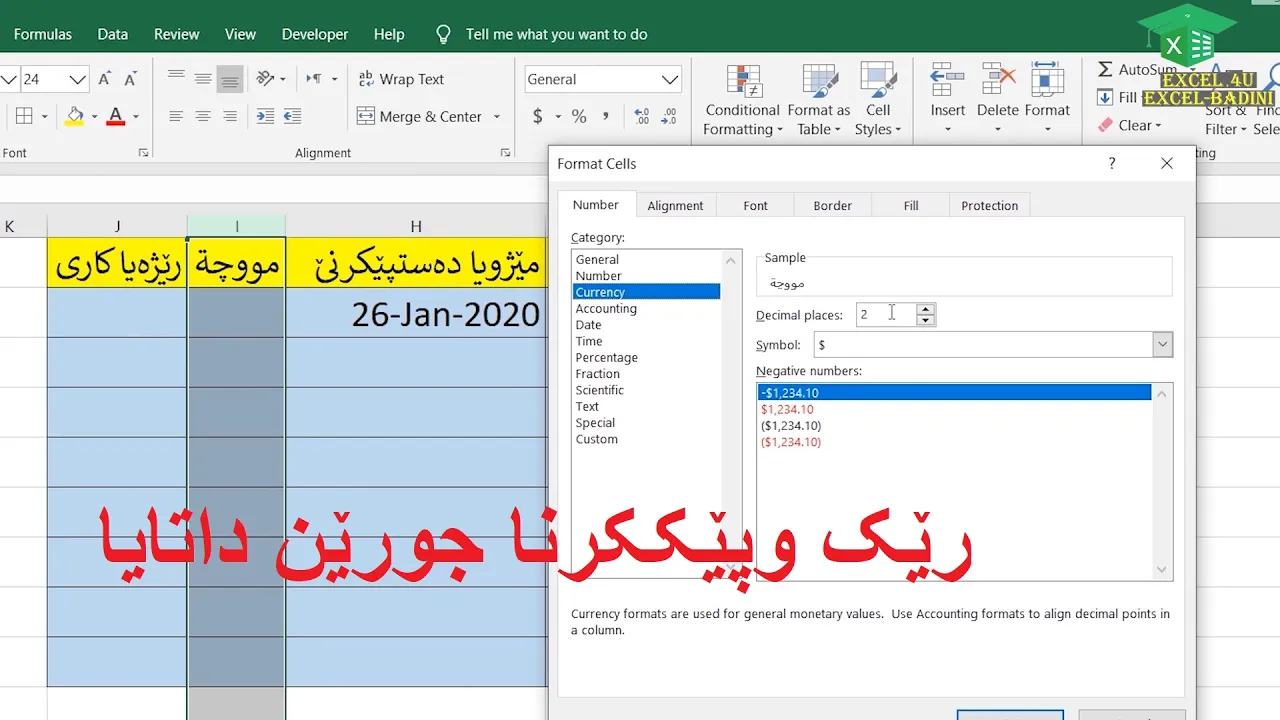Expand the Fill Color dropdown arrow

coord(93,116)
